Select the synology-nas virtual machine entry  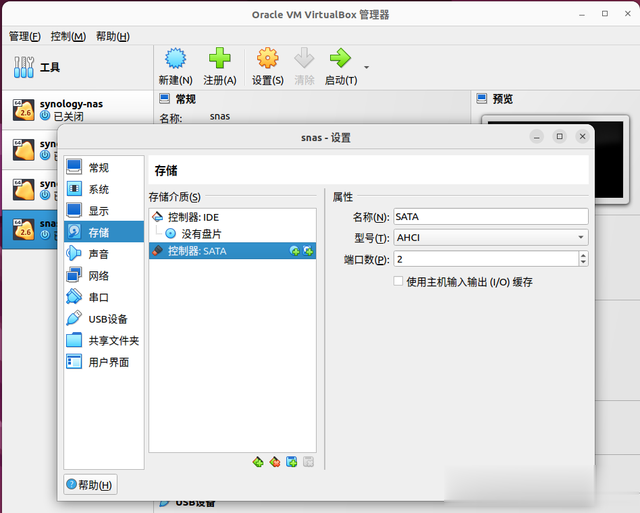point(78,110)
